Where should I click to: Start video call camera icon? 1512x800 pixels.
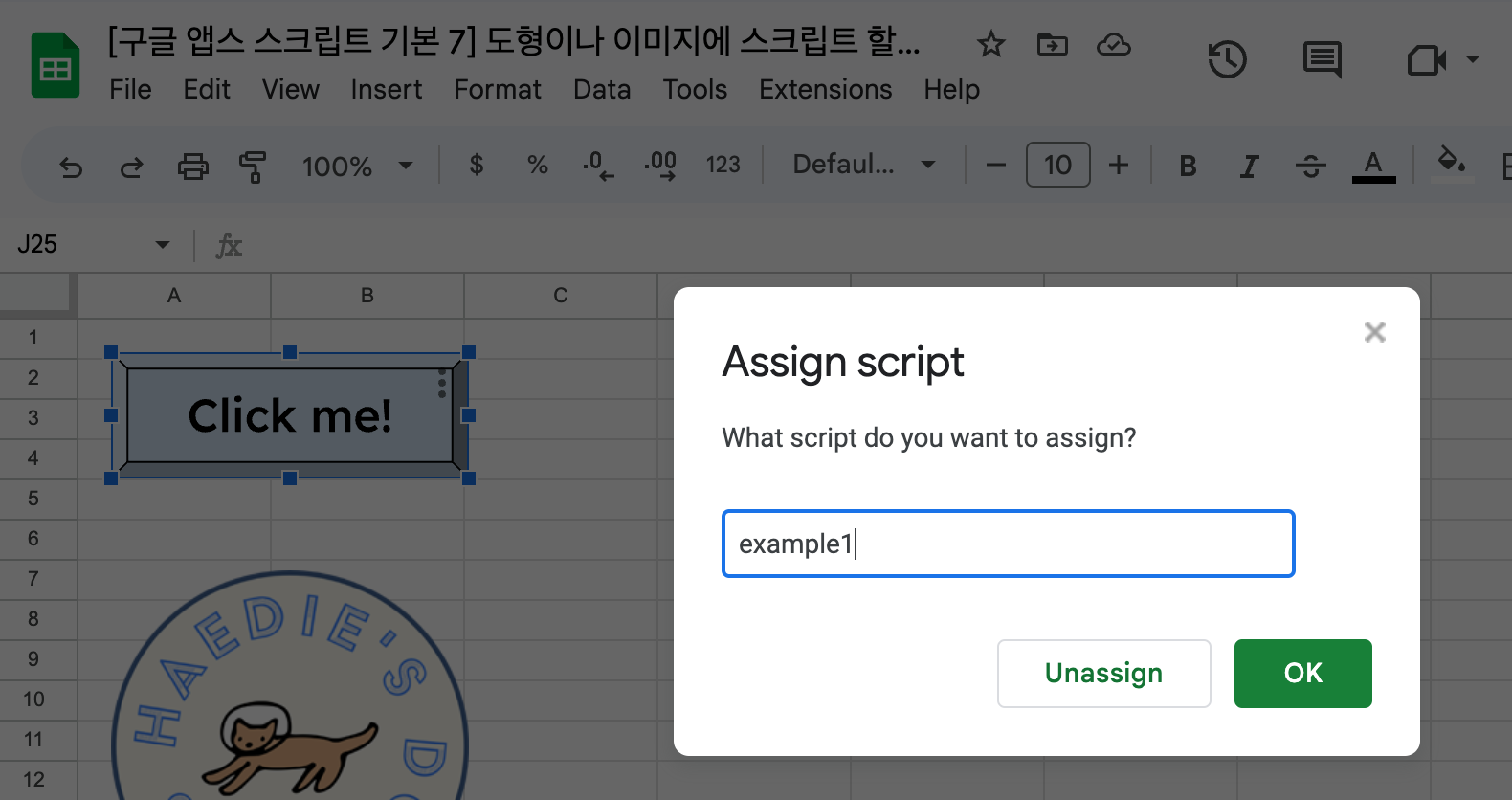coord(1426,60)
